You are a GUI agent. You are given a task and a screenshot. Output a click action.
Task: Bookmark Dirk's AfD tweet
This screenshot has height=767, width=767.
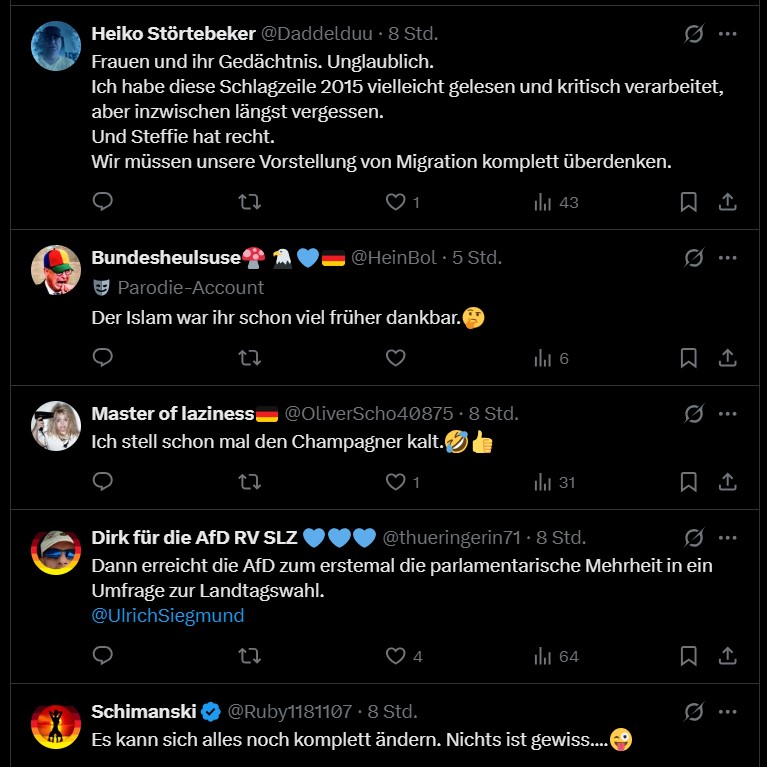(x=688, y=656)
